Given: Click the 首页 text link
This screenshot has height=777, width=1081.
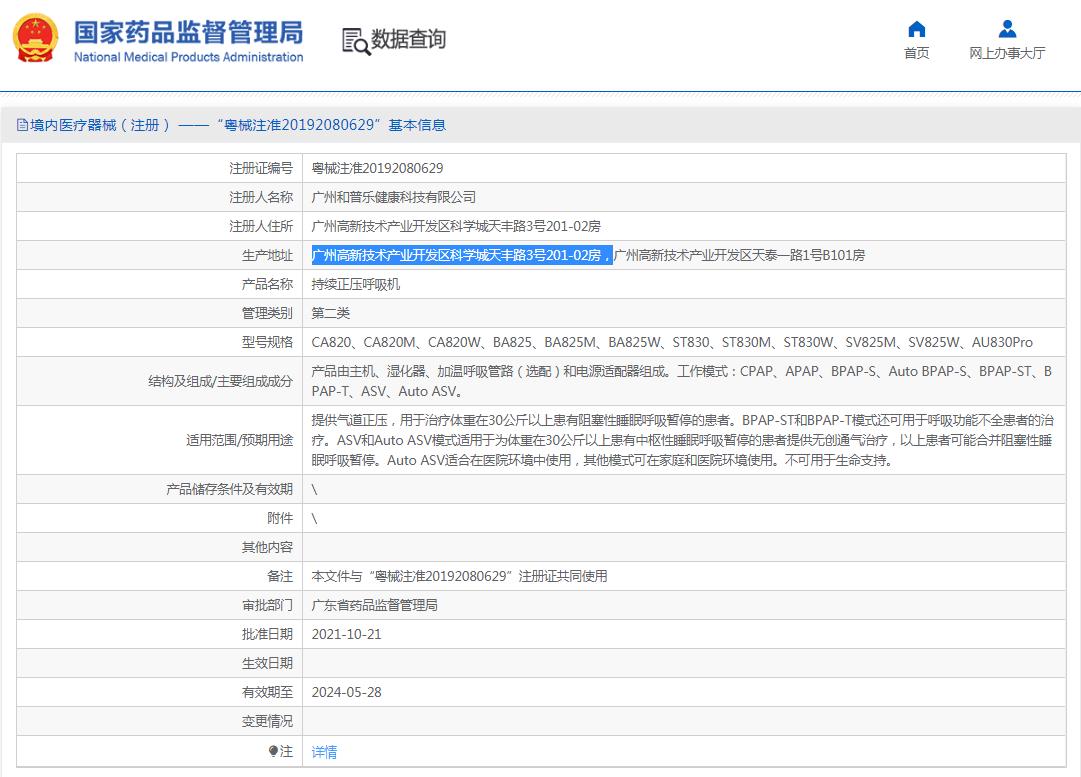Looking at the screenshot, I should pyautogui.click(x=916, y=53).
